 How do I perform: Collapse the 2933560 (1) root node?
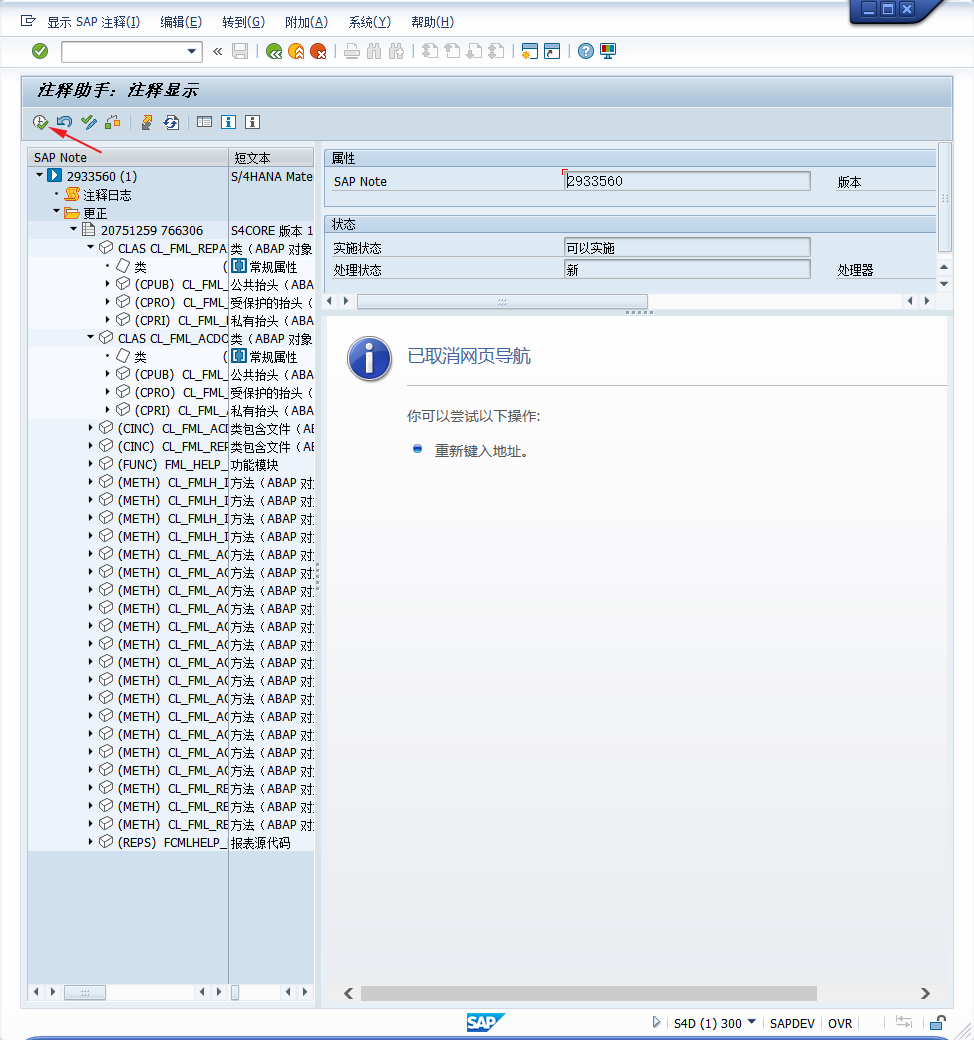tap(39, 176)
